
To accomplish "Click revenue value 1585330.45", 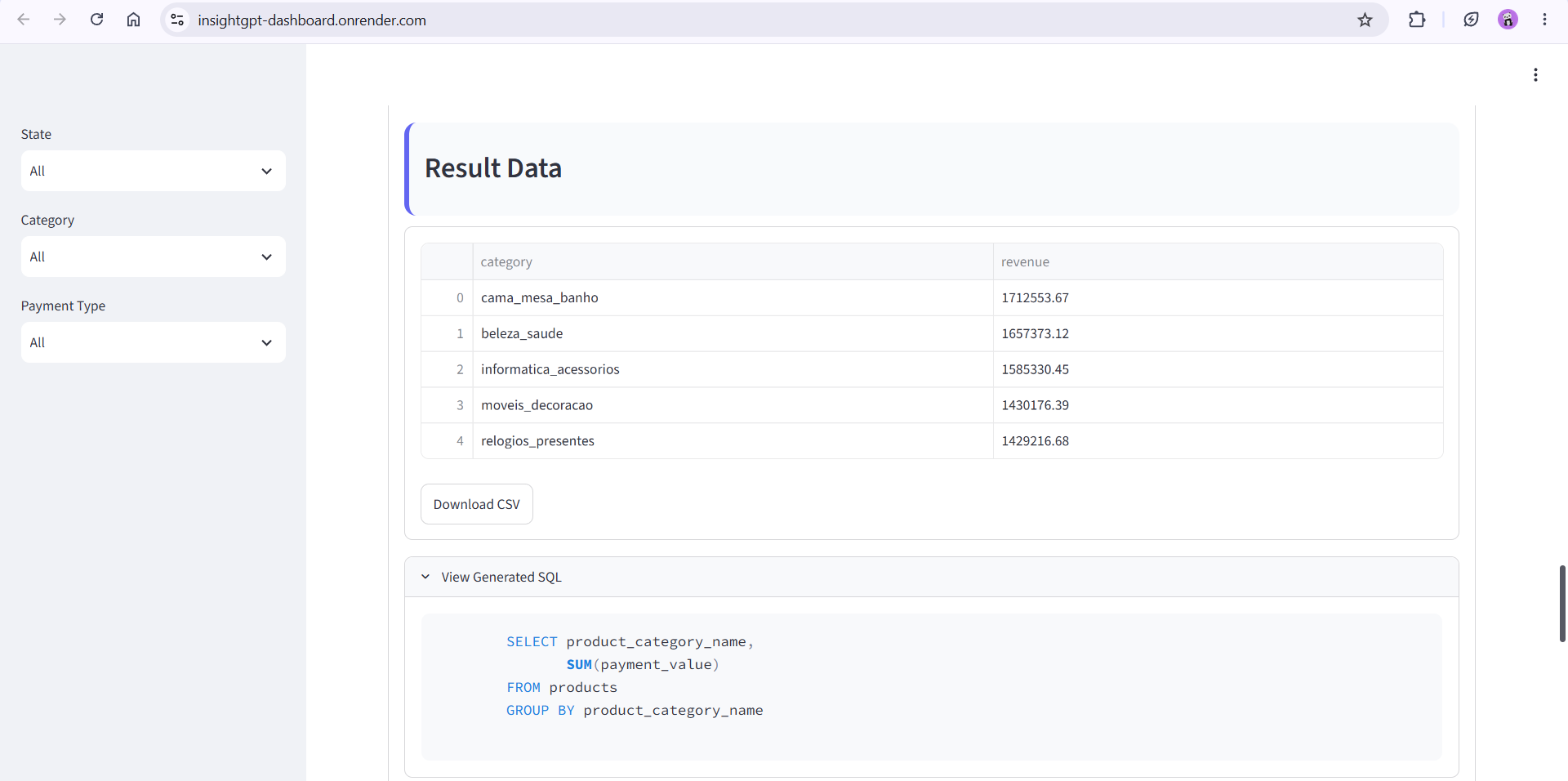I will (1218, 369).
